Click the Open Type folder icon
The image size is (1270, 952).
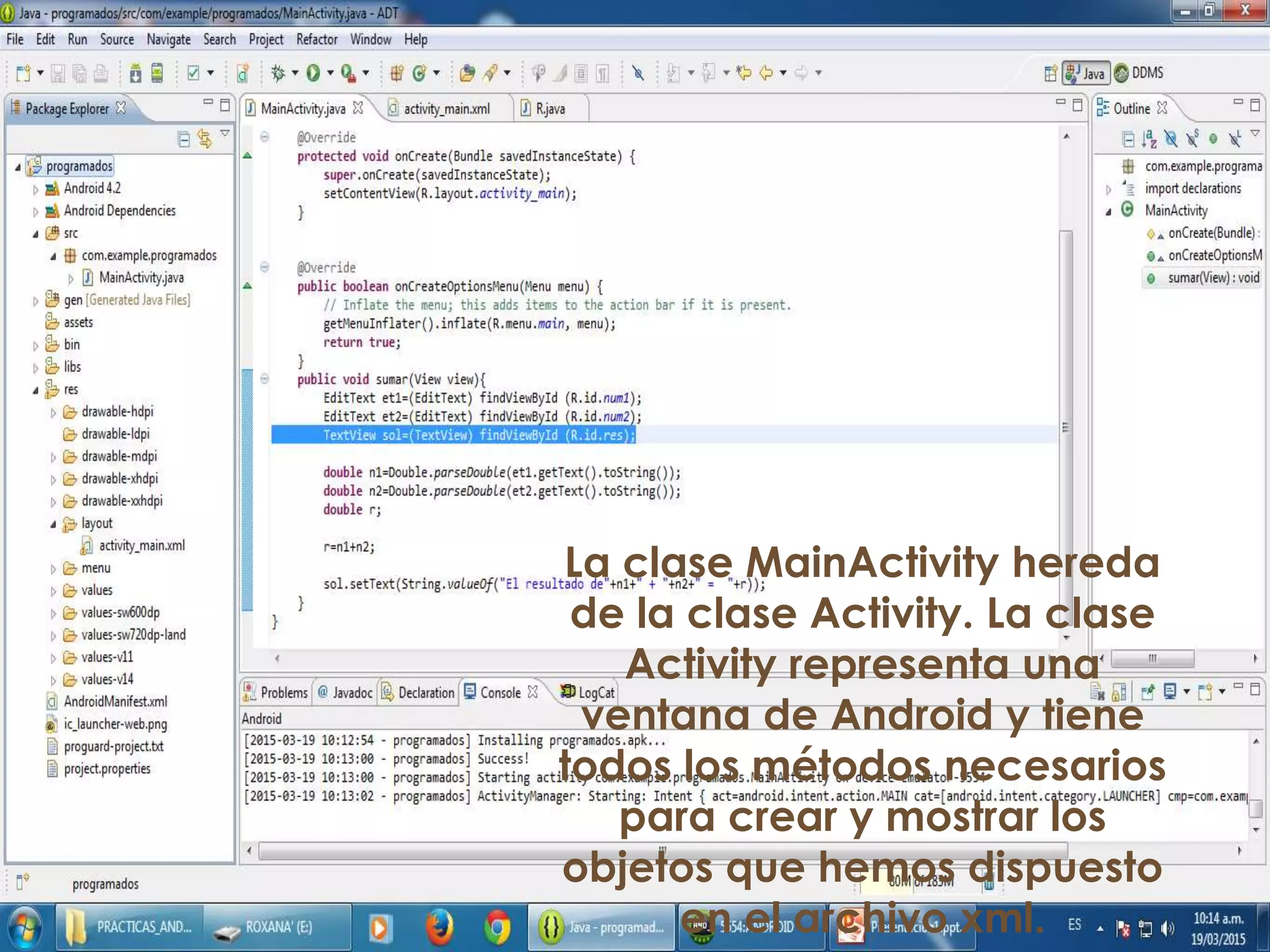click(468, 73)
